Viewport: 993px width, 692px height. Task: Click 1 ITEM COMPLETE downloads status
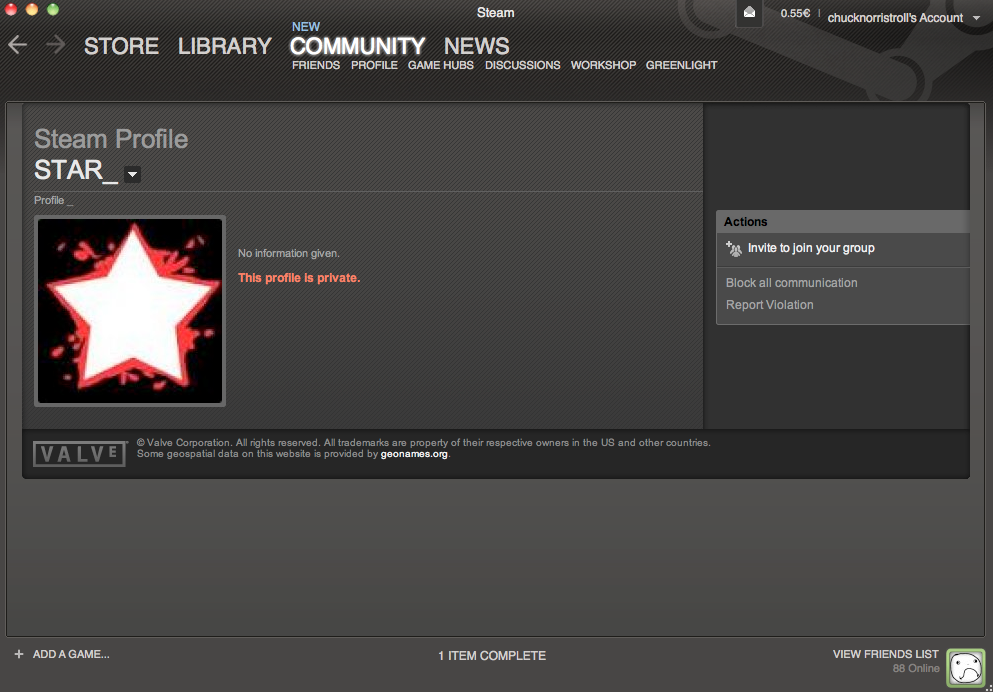(492, 656)
